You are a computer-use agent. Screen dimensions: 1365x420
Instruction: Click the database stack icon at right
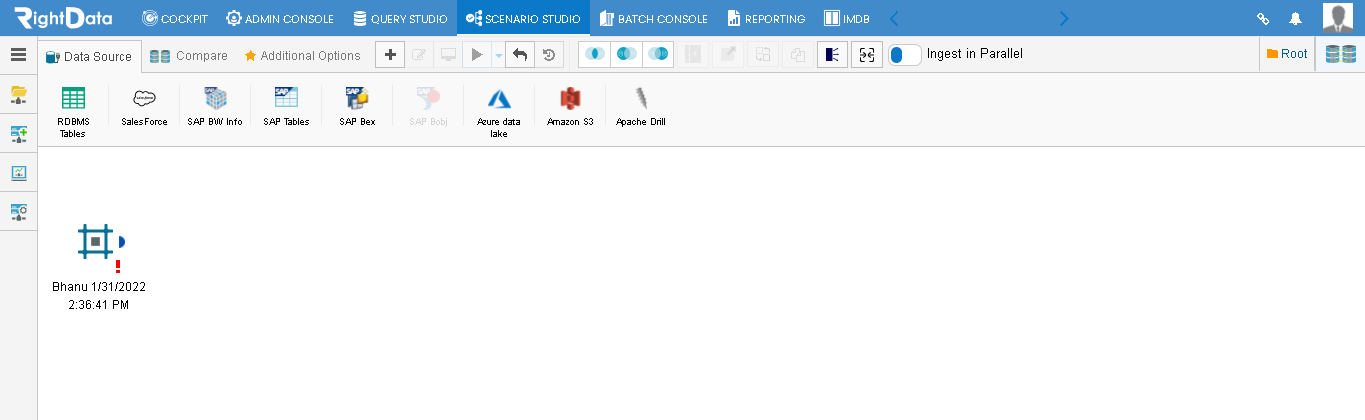click(x=1341, y=55)
